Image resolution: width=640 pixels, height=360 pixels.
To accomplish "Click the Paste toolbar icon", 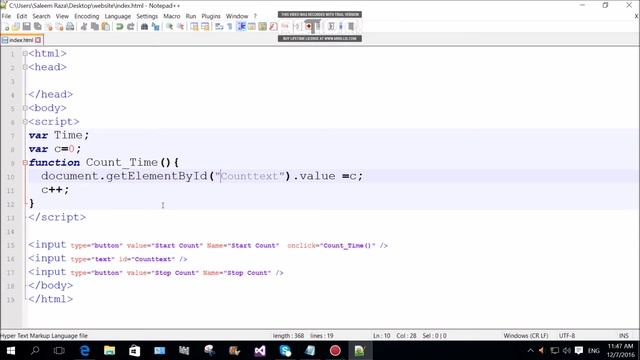I will pyautogui.click(x=106, y=27).
